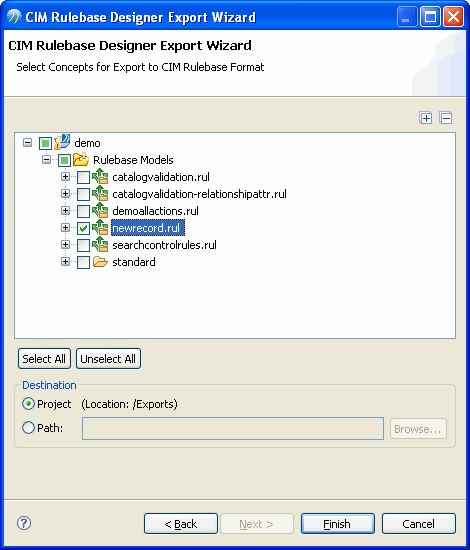Click the demo project icon
Screen dimensions: 470x550
(x=62, y=142)
